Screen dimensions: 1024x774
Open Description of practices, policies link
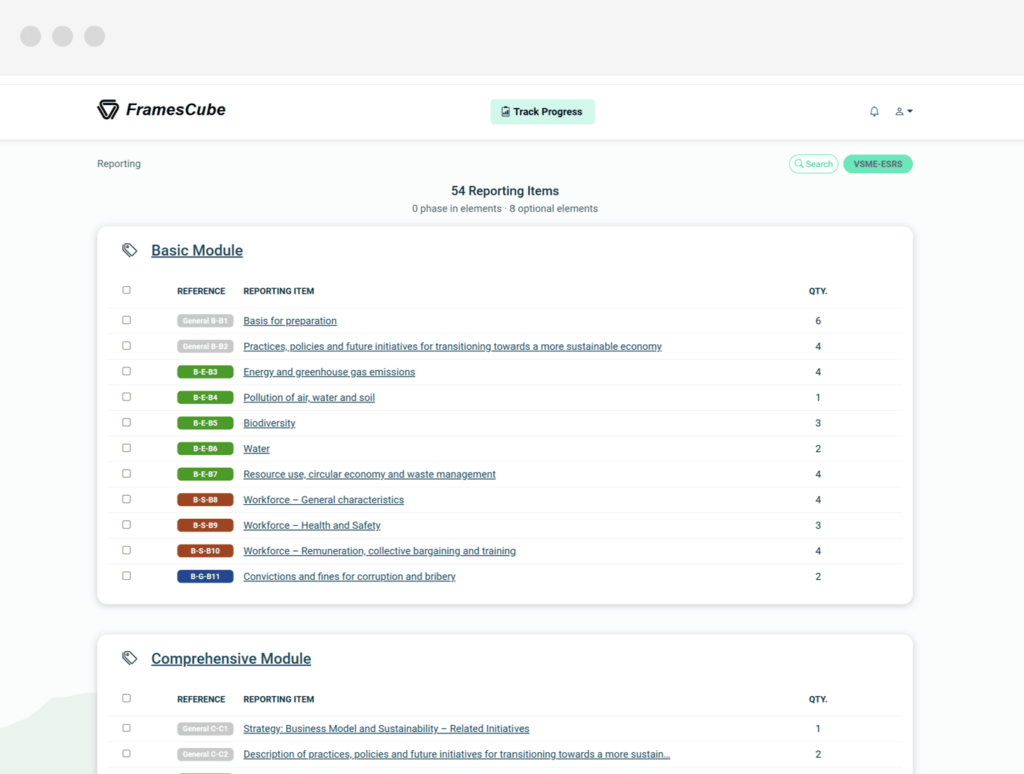click(x=456, y=754)
